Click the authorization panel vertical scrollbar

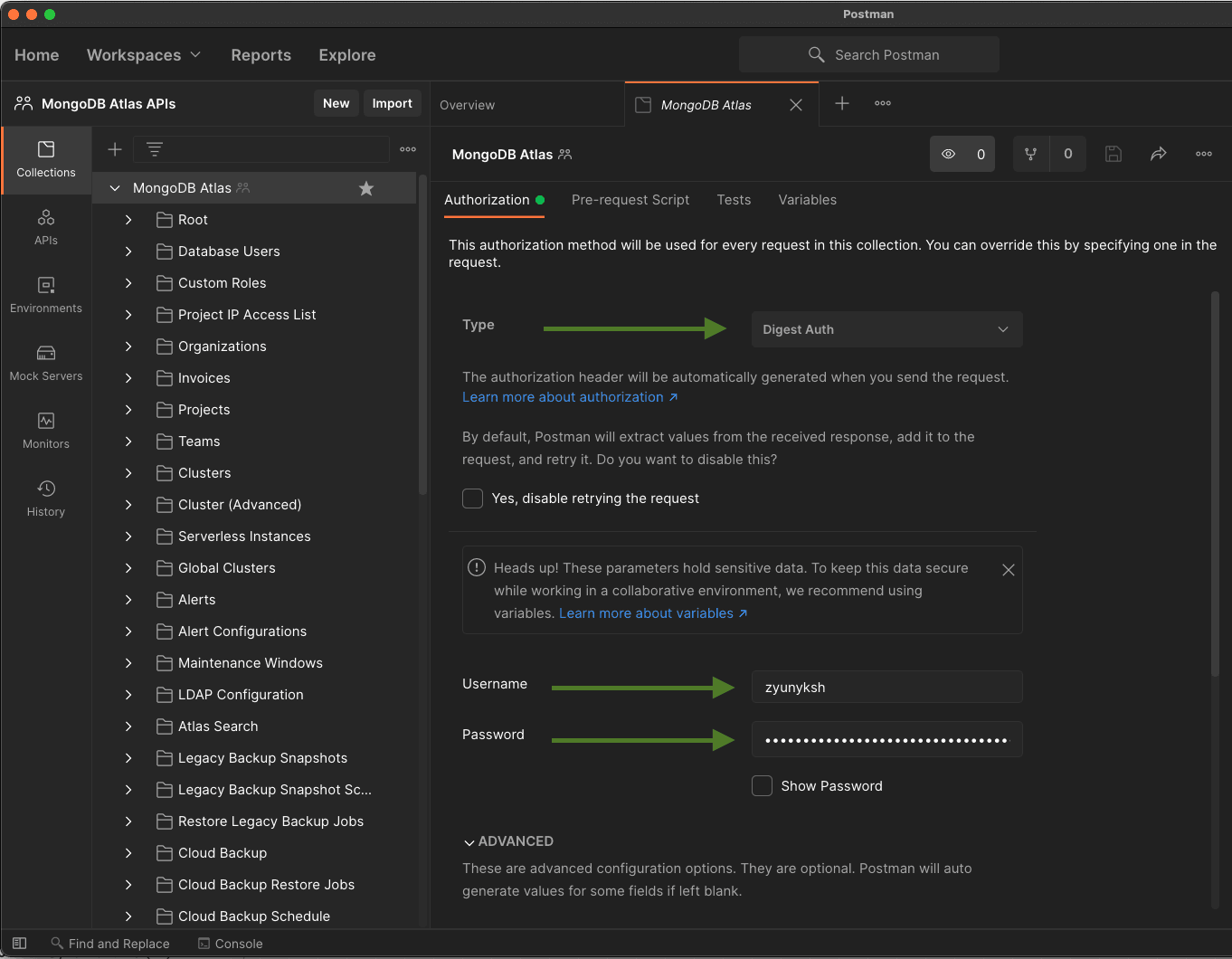tap(1215, 483)
